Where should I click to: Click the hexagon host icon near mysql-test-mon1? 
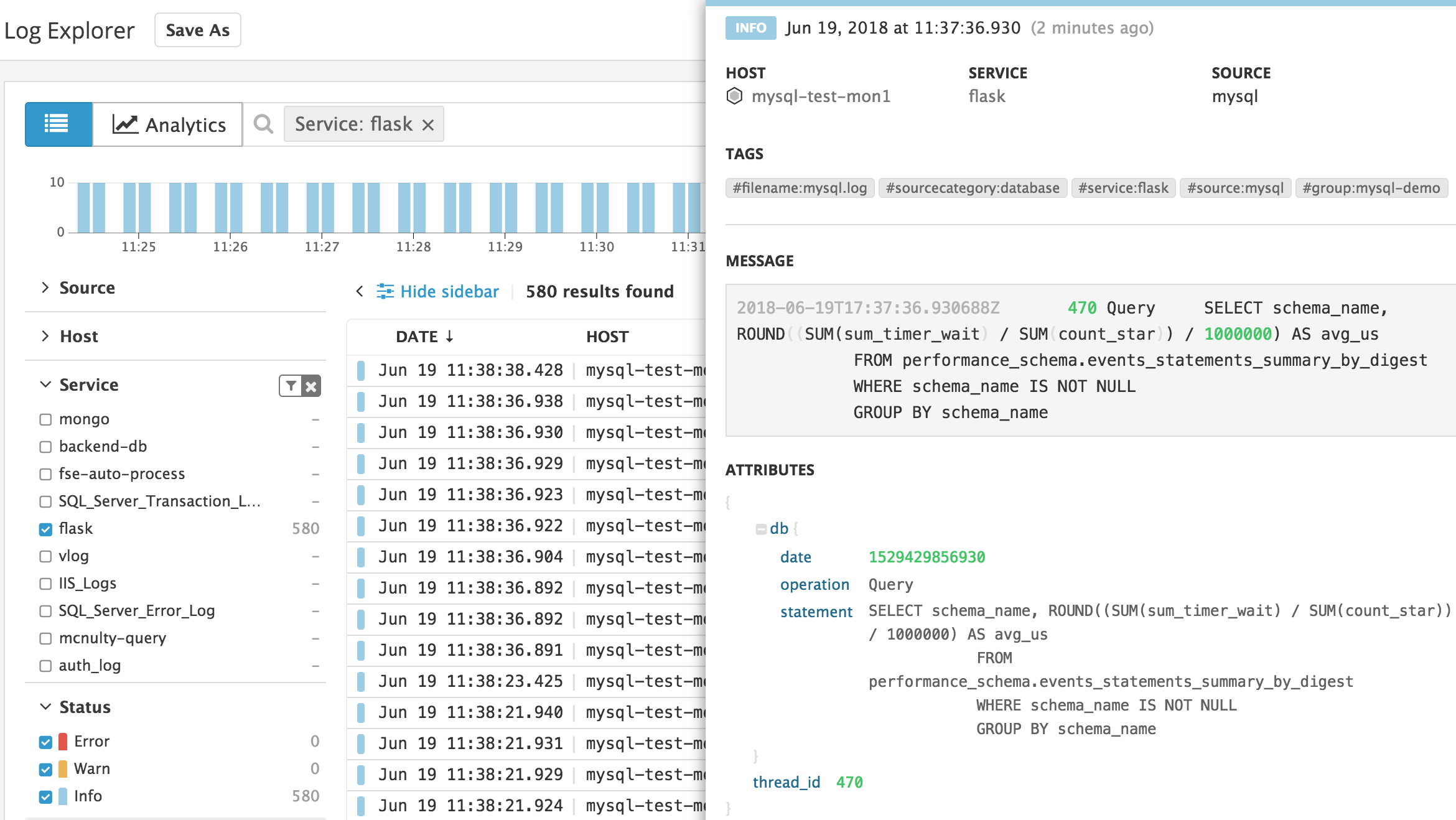(x=735, y=96)
